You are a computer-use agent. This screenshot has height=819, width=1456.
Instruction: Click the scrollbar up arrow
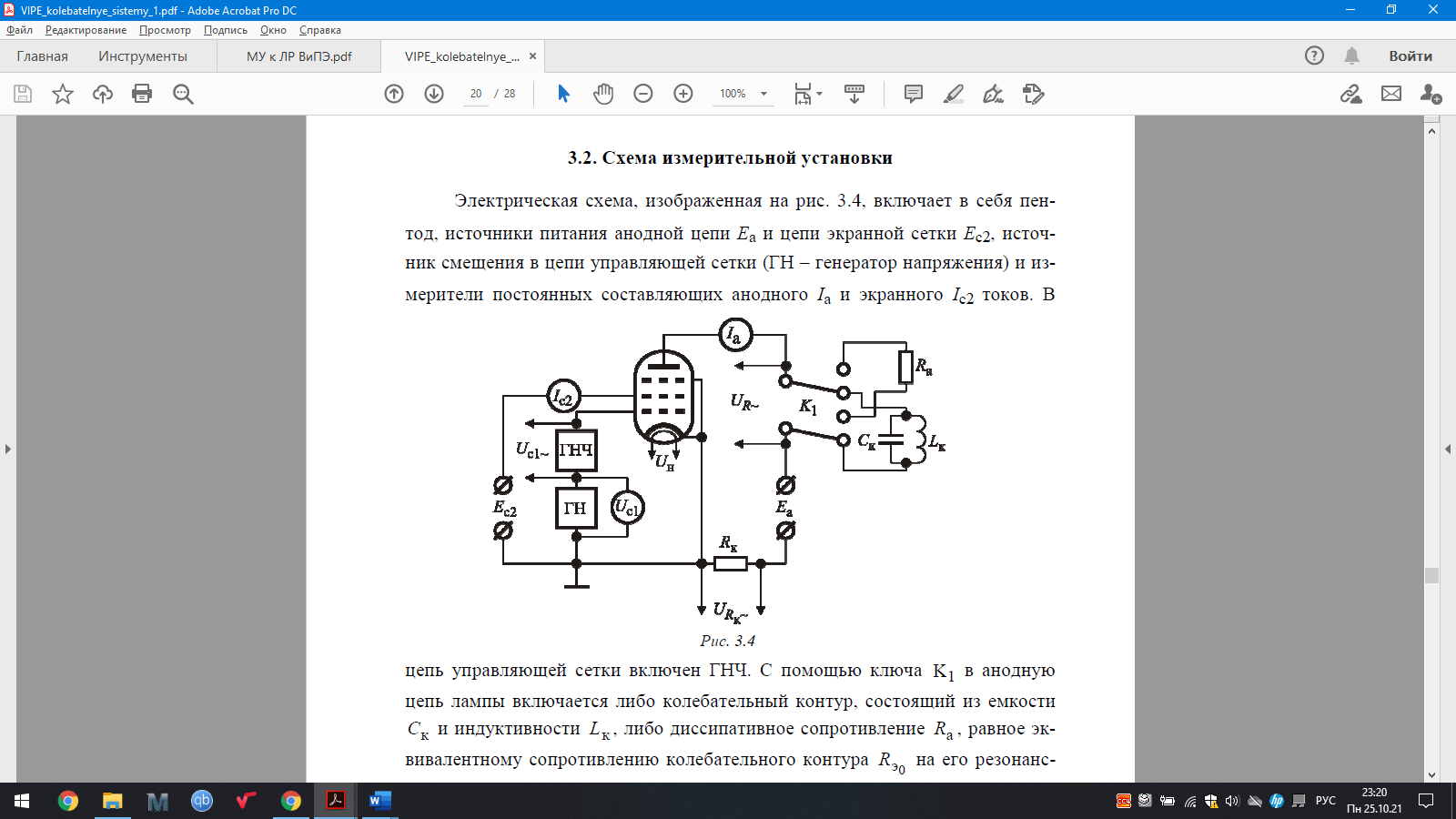click(1431, 131)
